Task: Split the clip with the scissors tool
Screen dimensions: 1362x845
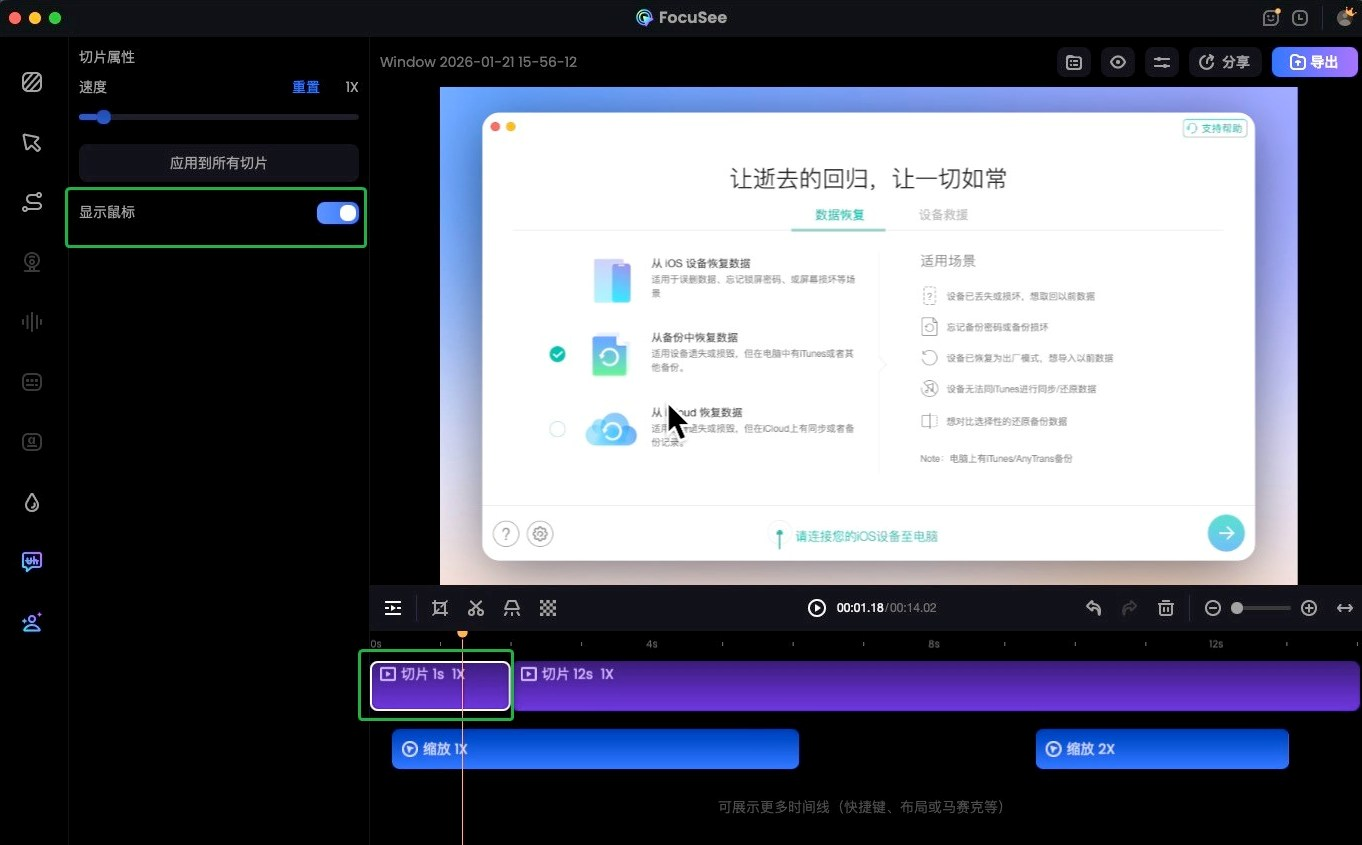Action: click(x=476, y=608)
